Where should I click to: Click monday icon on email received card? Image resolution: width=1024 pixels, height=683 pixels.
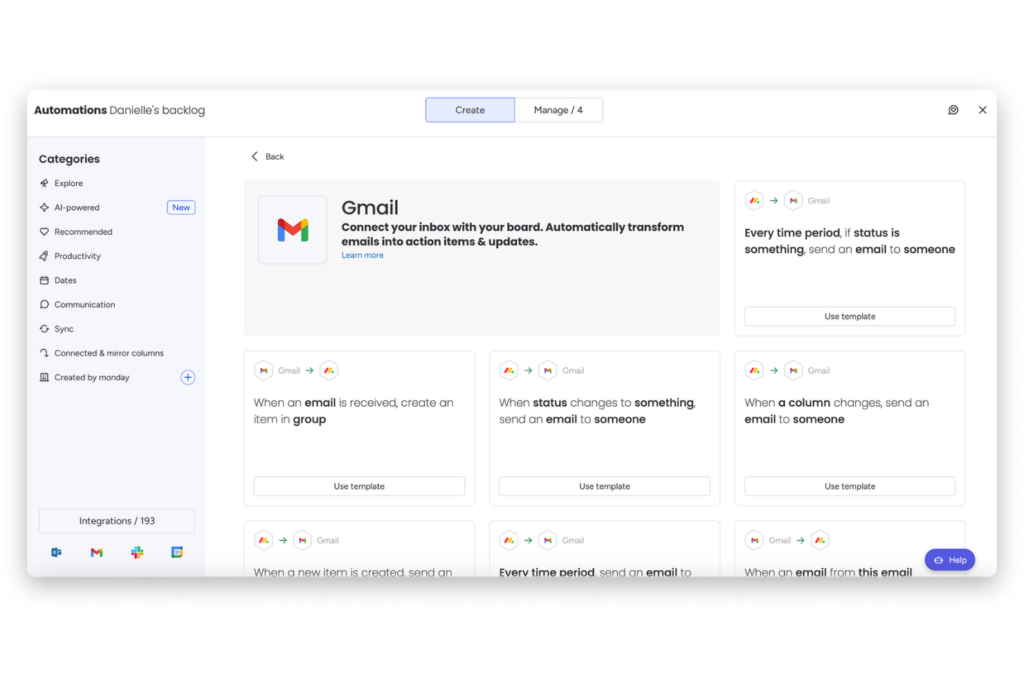(329, 371)
